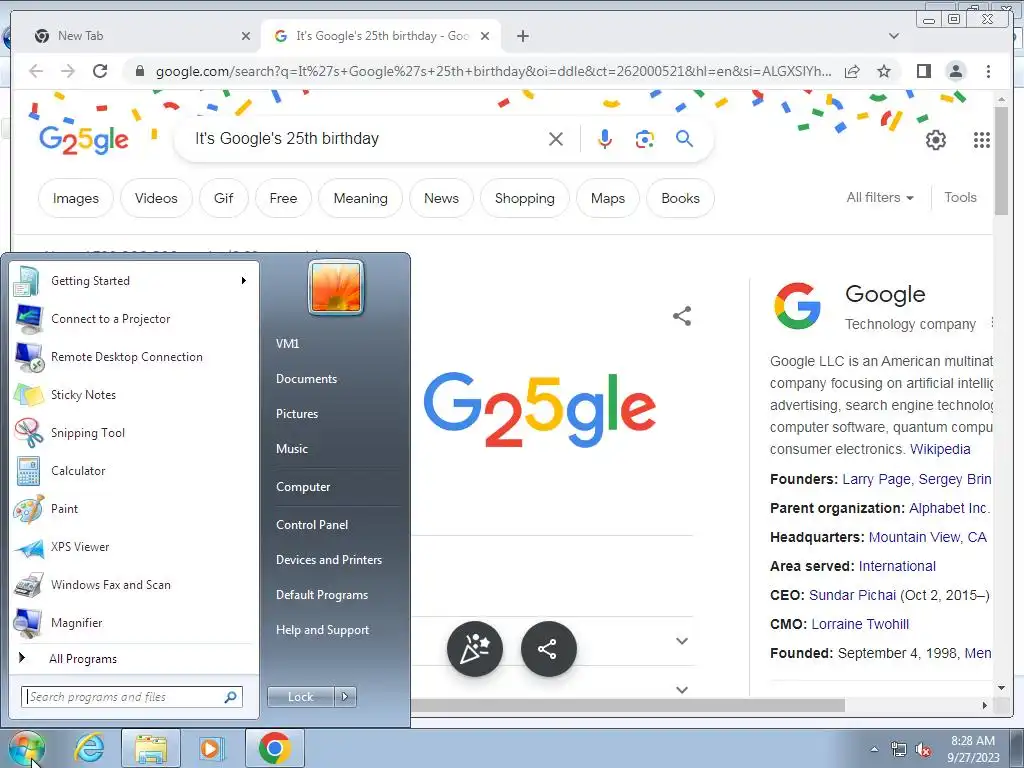The height and width of the screenshot is (768, 1024).
Task: Open Chrome tab search chevron
Action: coord(893,36)
